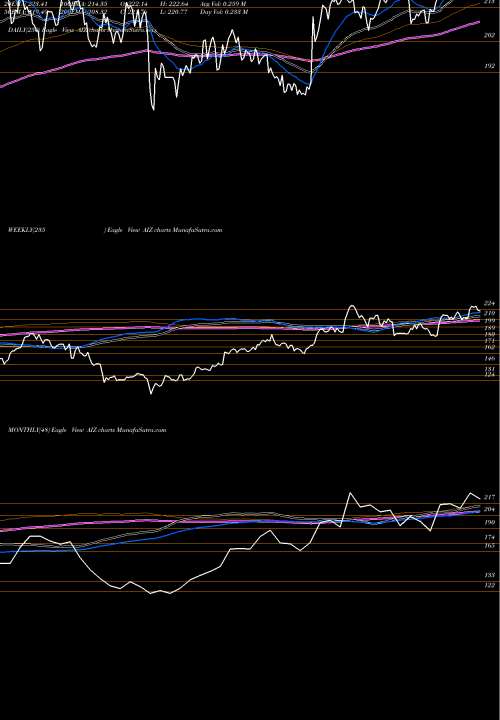Select the 122 price label on monthly chart
This screenshot has width=500, height=720.
[x=489, y=585]
